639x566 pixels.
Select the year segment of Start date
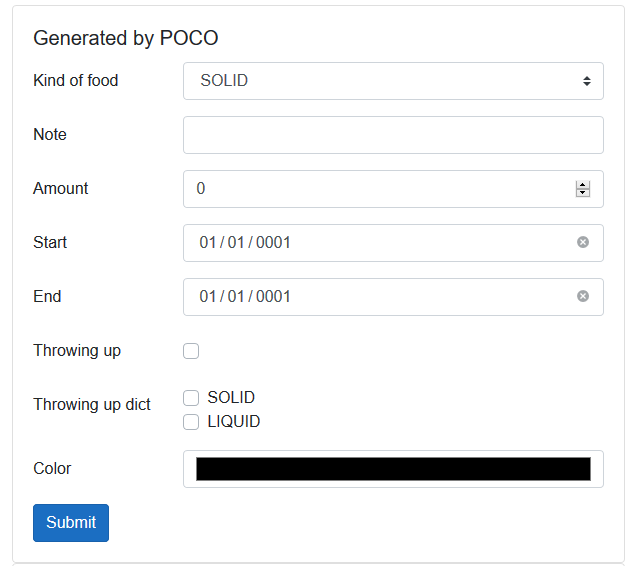pyautogui.click(x=273, y=243)
